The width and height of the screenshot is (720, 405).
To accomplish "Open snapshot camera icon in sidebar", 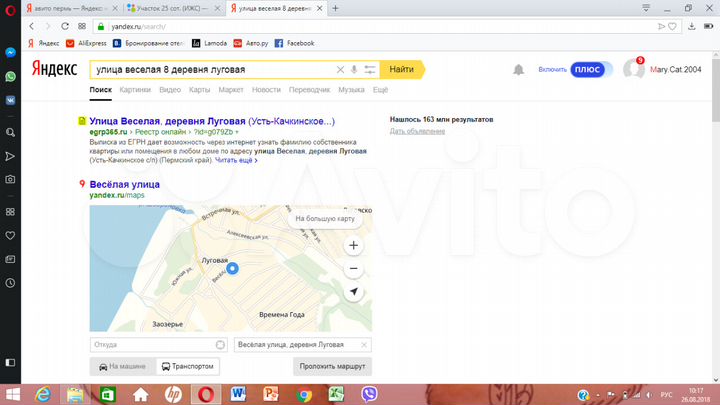I will (10, 180).
